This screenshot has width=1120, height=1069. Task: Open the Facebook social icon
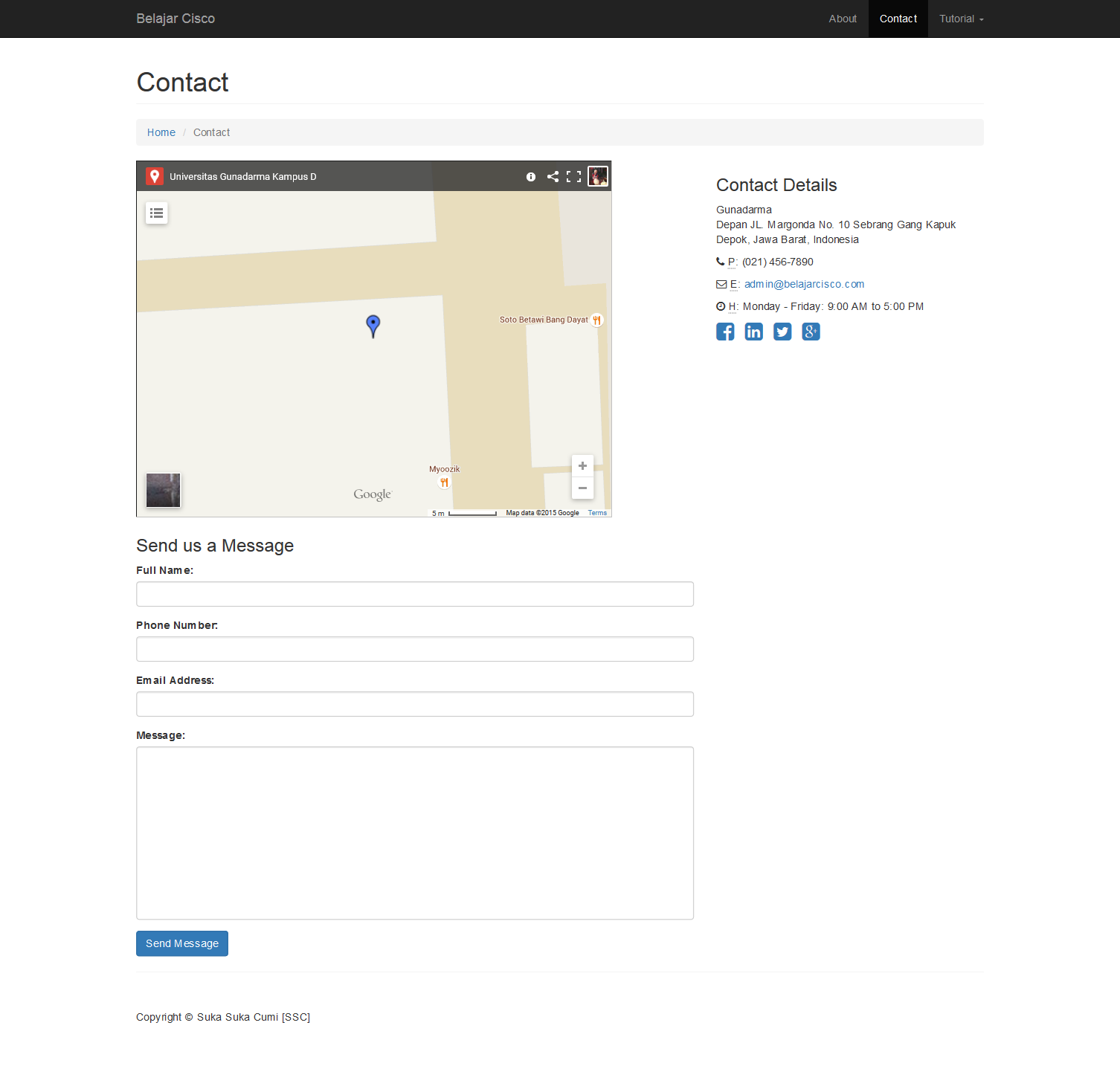725,332
